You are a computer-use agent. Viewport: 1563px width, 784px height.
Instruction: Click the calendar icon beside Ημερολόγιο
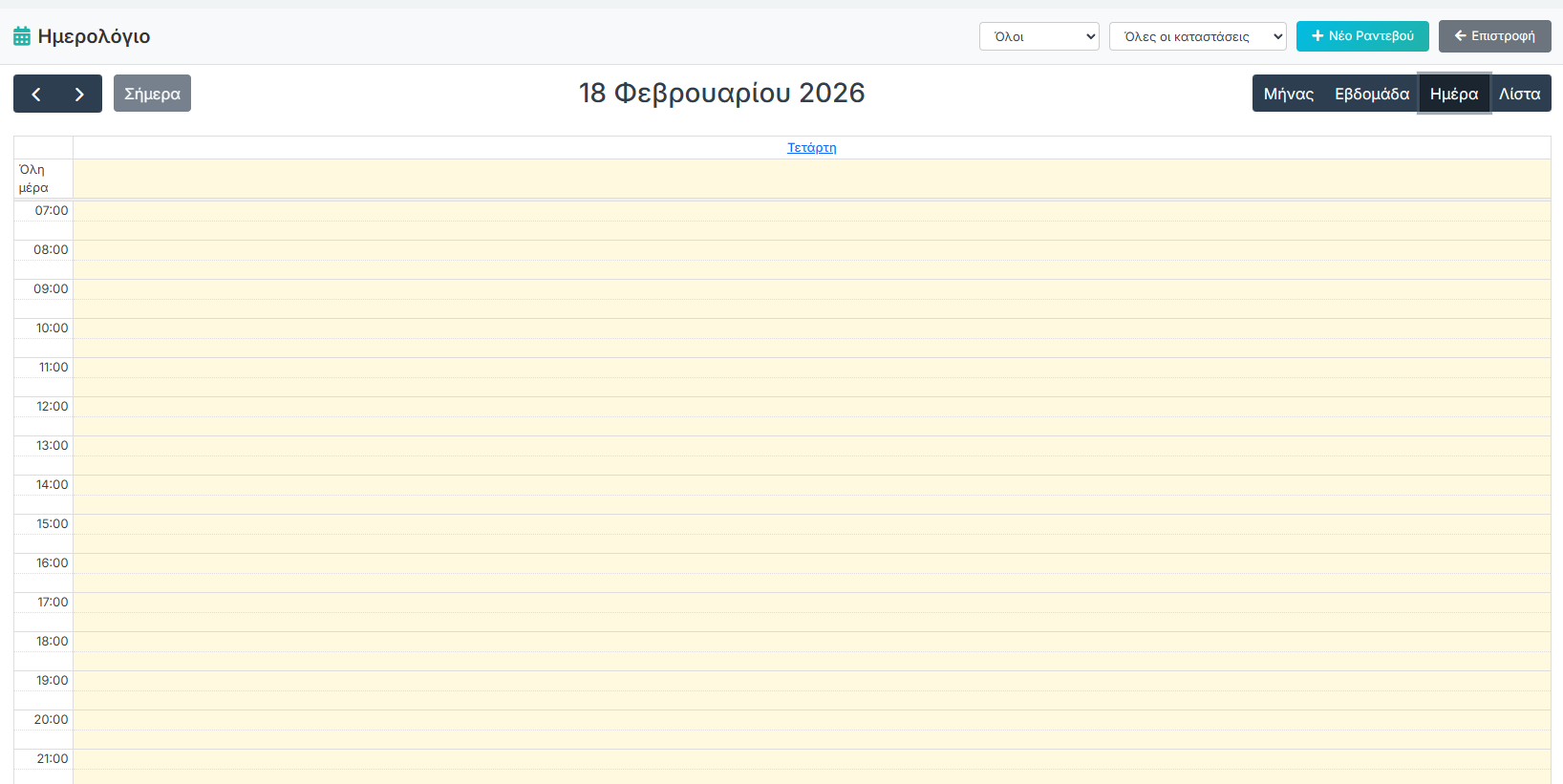22,36
